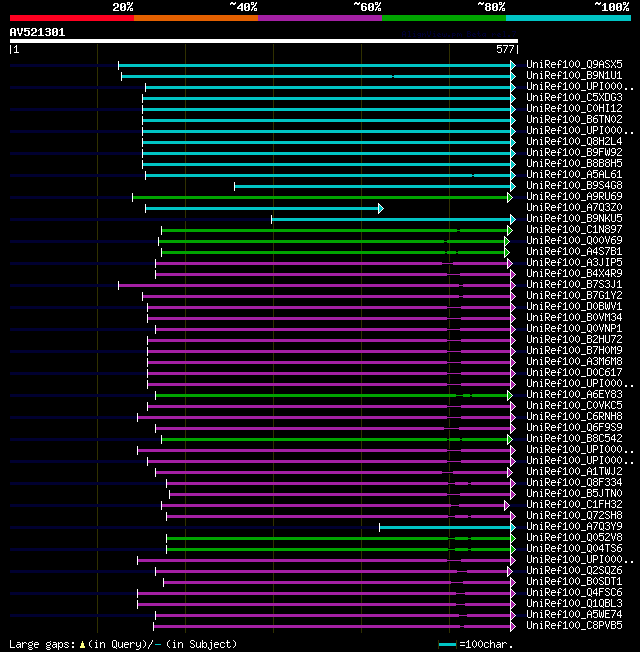The height and width of the screenshot is (652, 640).
Task: Select the UniRef100_C8PVB5 label
Action: 574,626
